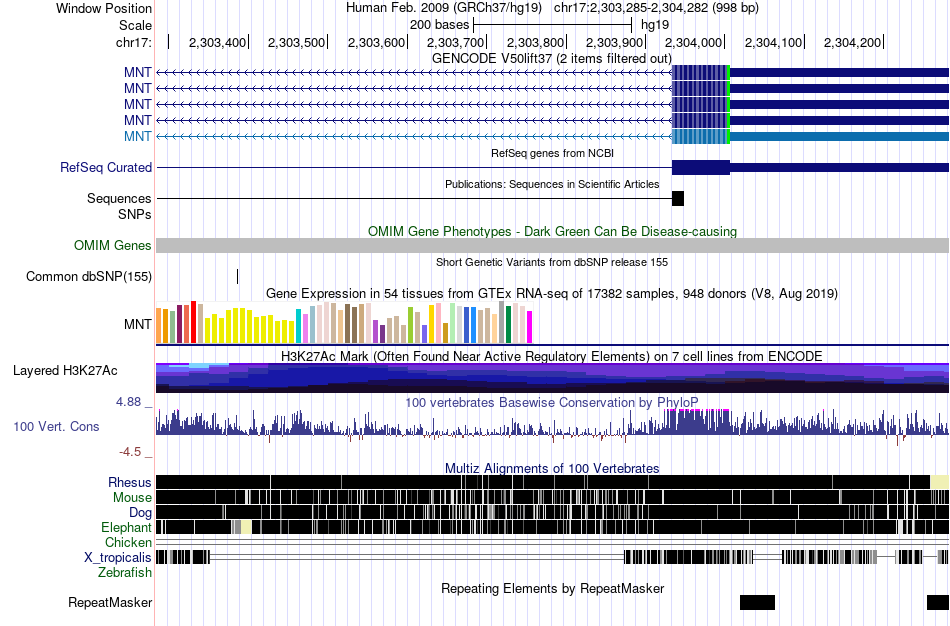Open the PhyloP Basewise Conservation title

(552, 402)
